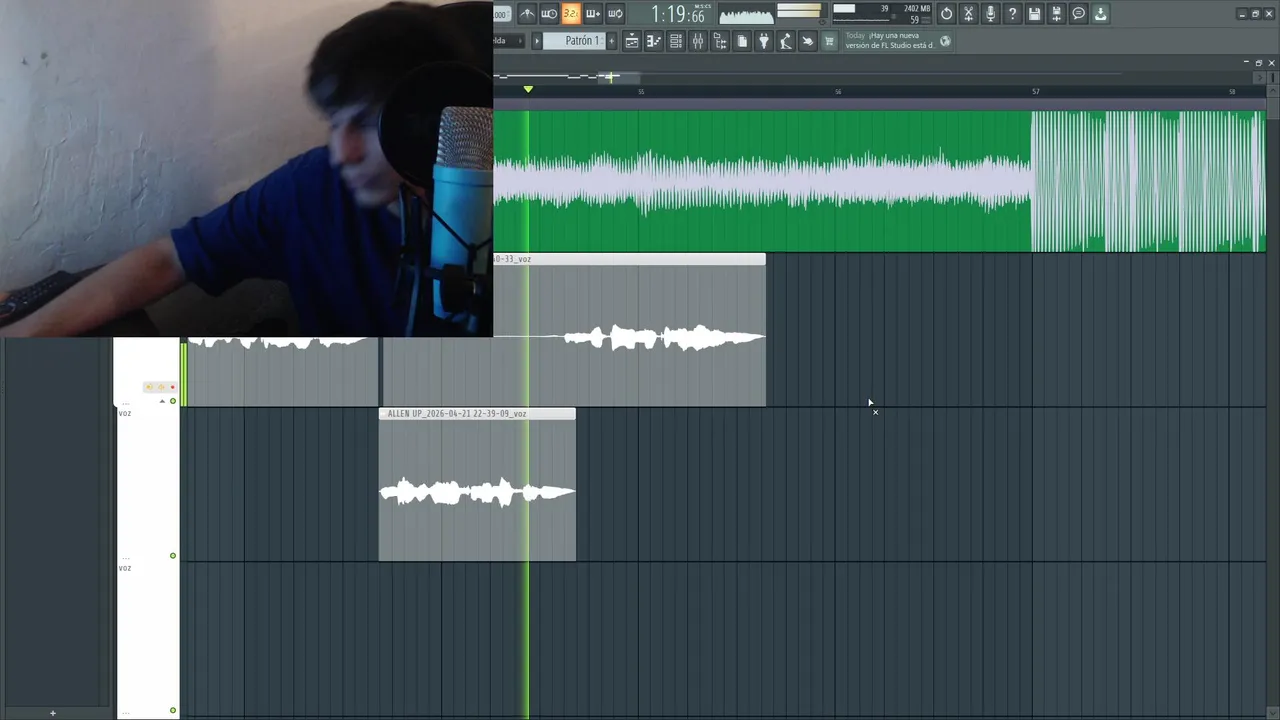Image resolution: width=1280 pixels, height=720 pixels.
Task: Open the shopping cart content library
Action: (829, 41)
